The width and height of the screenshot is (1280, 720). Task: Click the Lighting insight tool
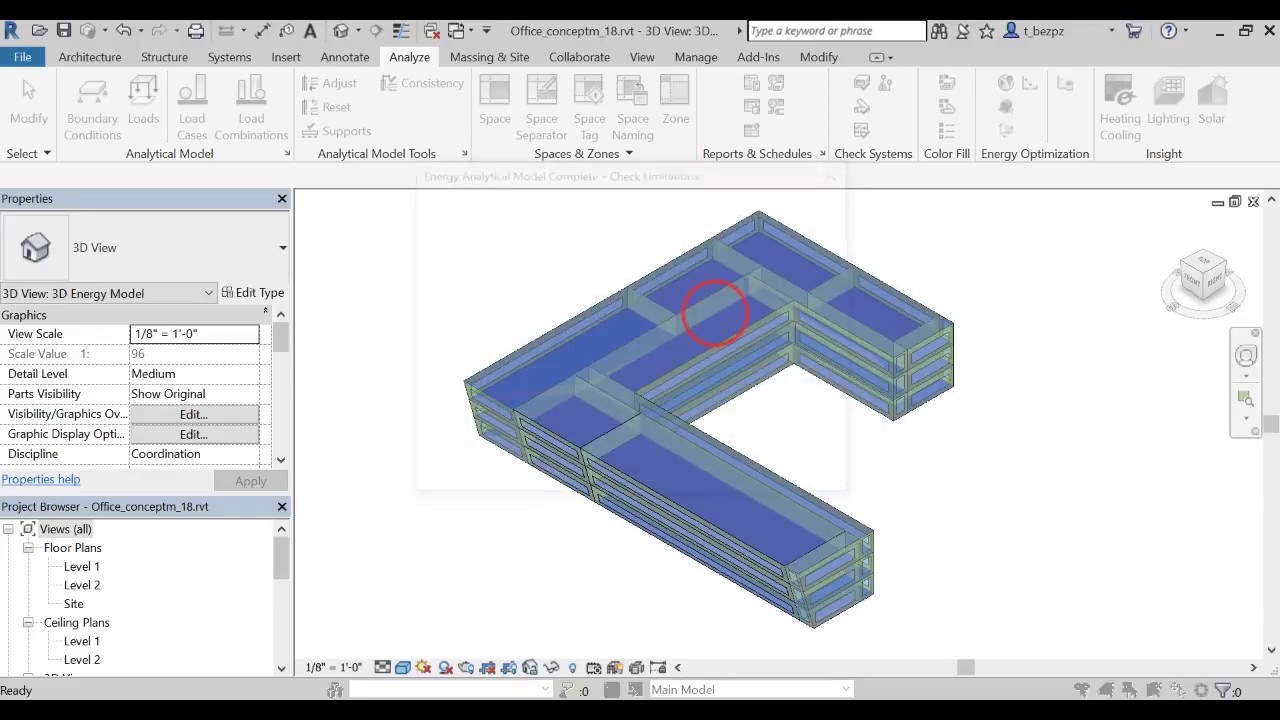(x=1168, y=100)
